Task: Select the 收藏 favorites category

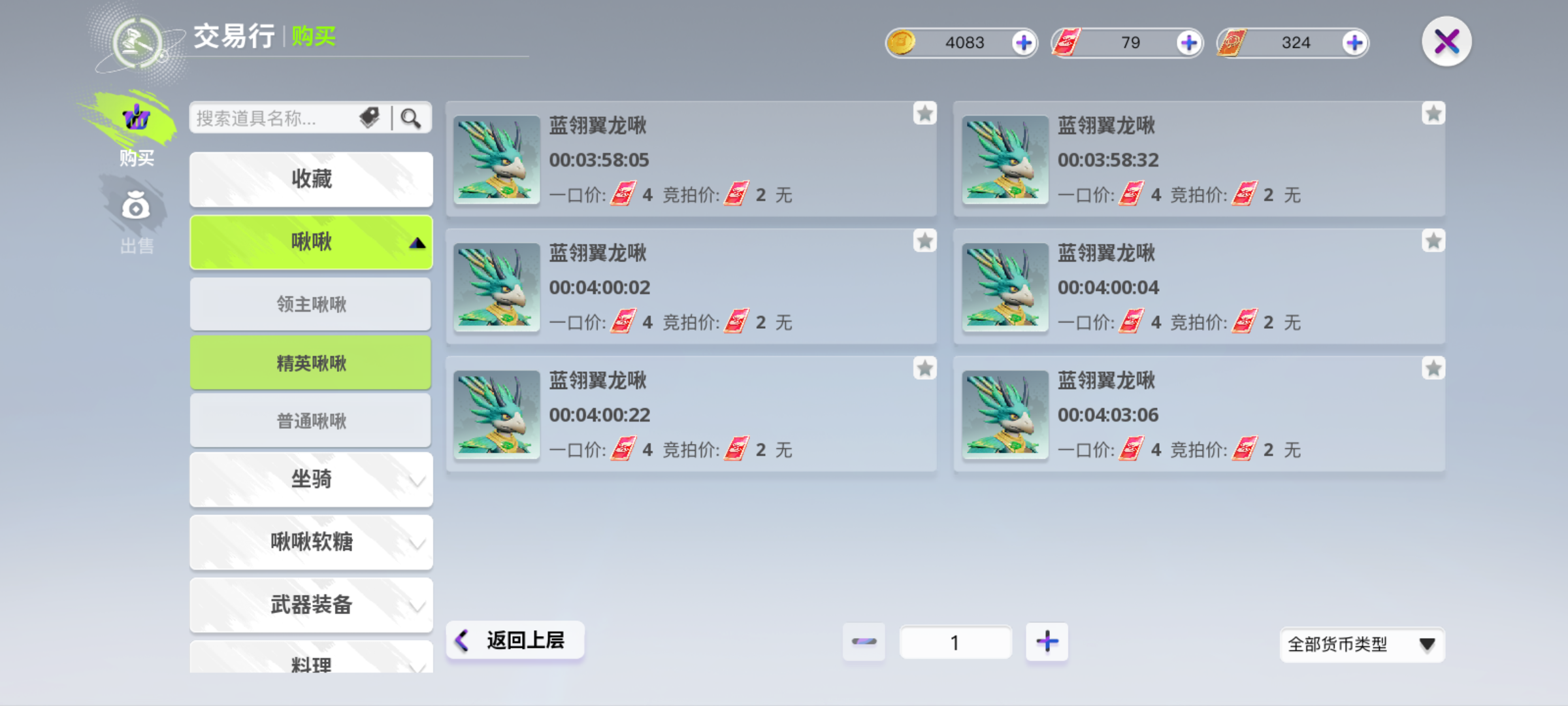Action: (x=311, y=179)
